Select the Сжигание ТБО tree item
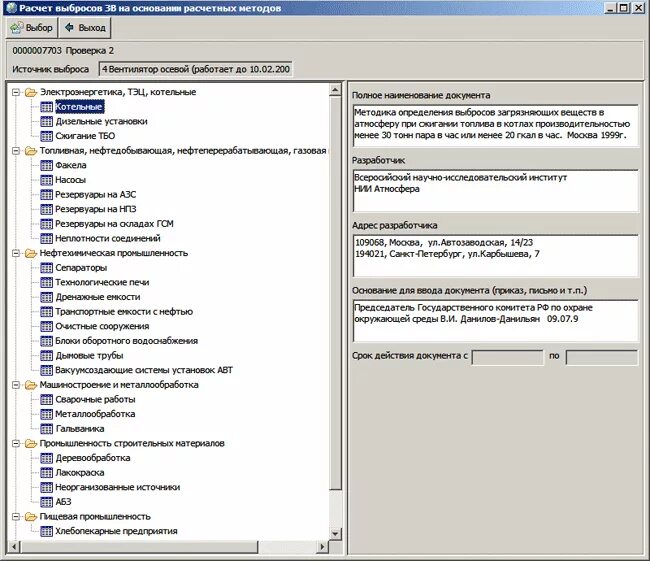The height and width of the screenshot is (561, 650). (x=85, y=136)
